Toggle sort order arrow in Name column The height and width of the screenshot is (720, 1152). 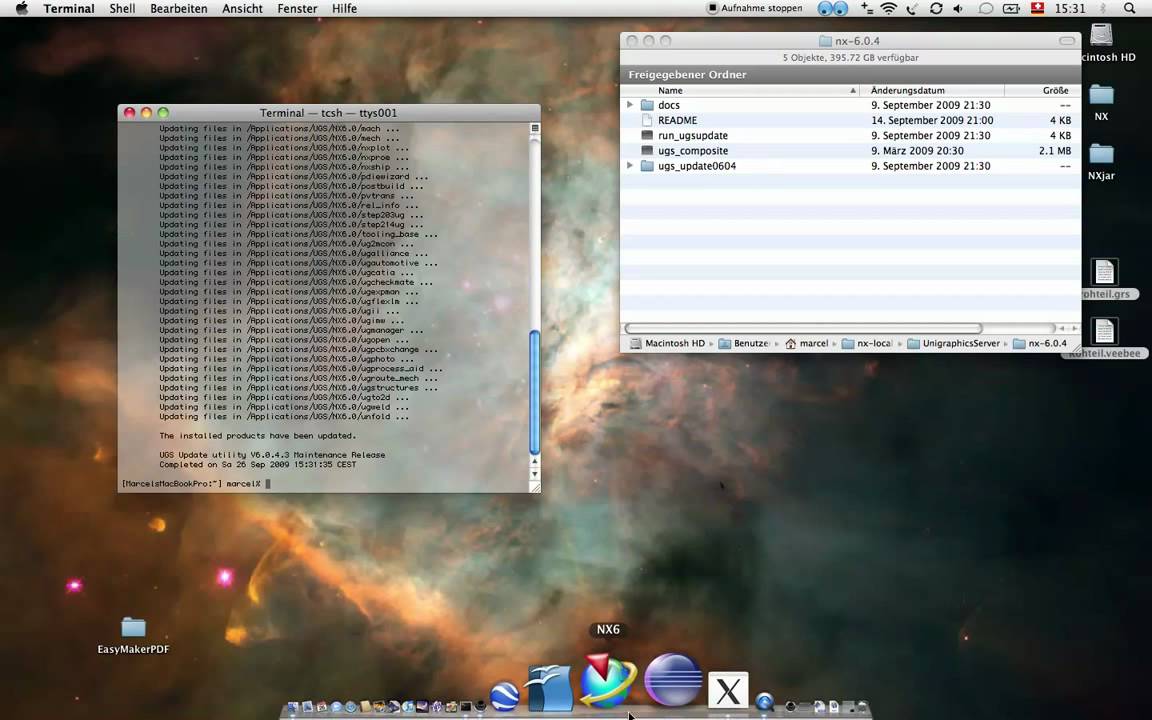[853, 90]
